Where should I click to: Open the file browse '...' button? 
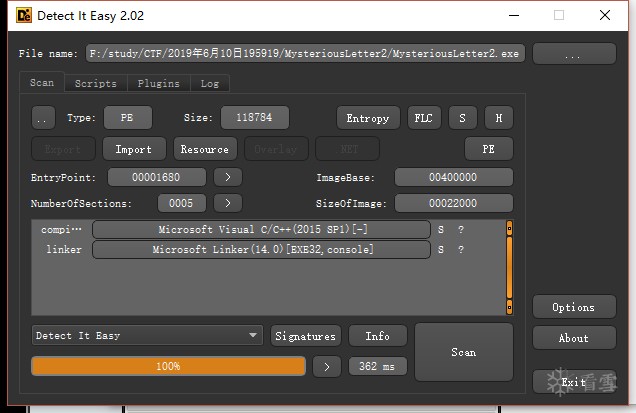574,54
